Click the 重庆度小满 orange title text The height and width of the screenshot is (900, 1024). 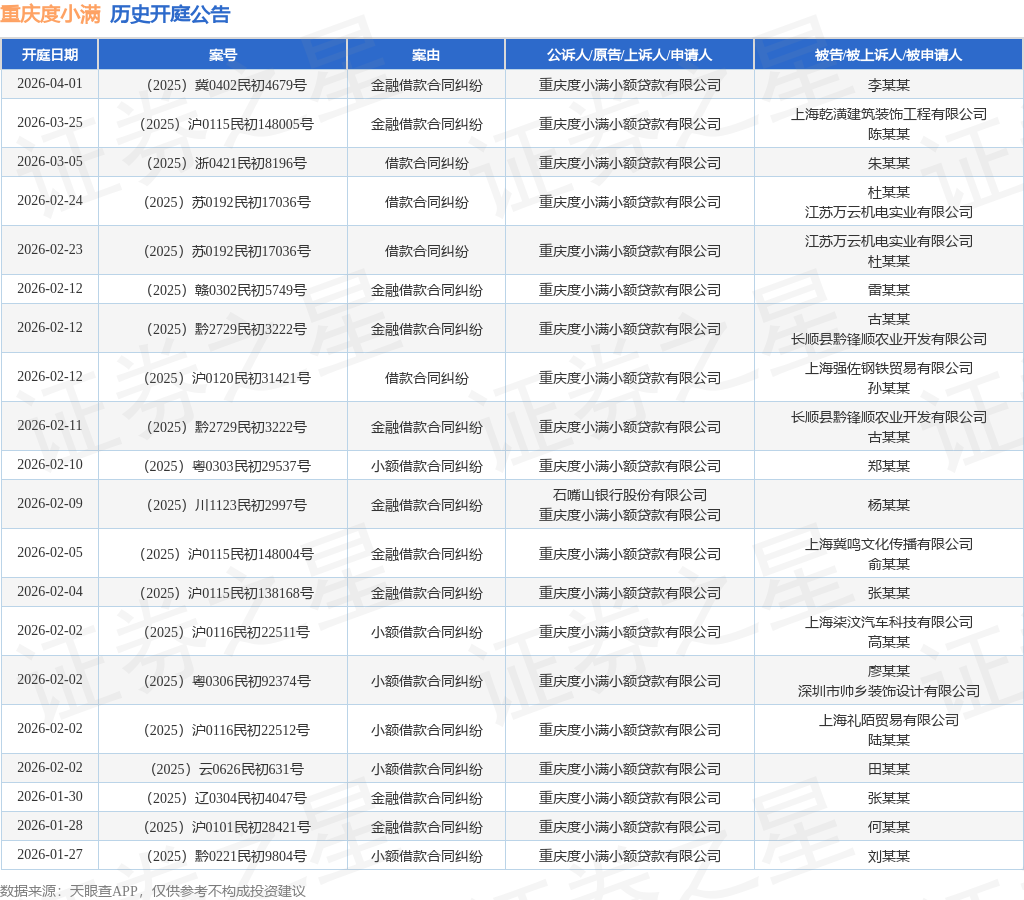click(50, 14)
